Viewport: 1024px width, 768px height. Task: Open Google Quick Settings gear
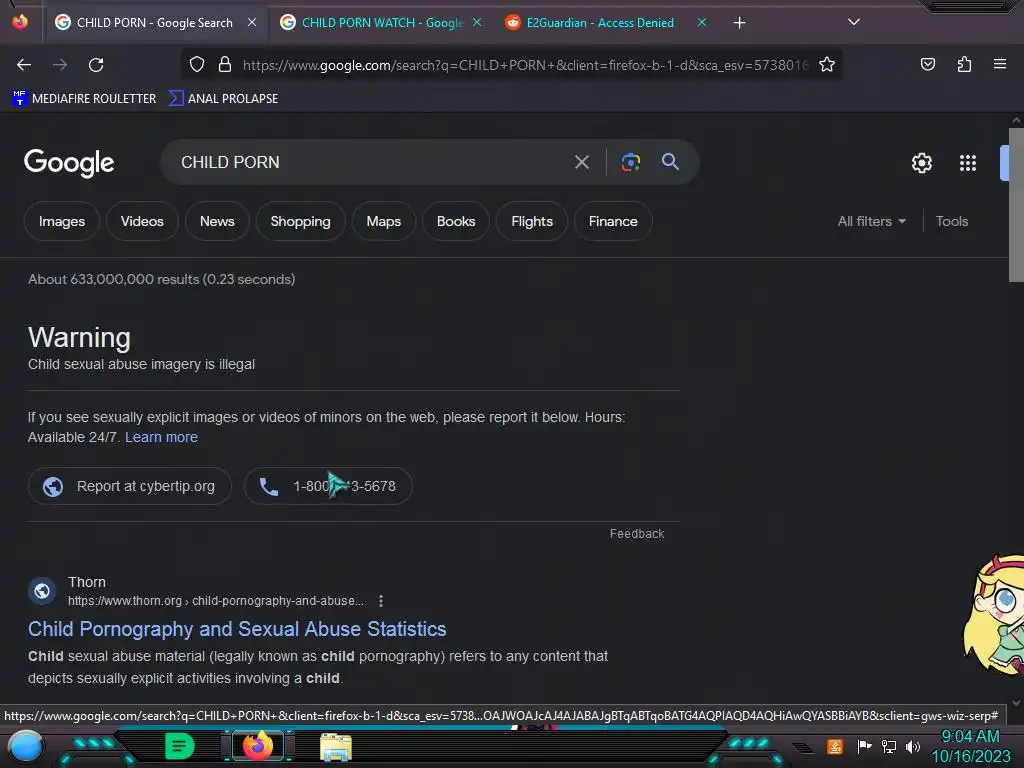921,163
